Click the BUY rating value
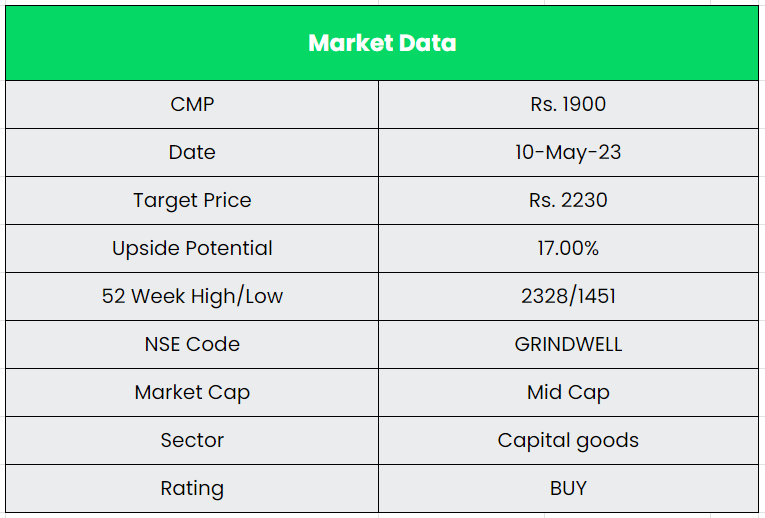This screenshot has height=518, width=765. point(568,488)
